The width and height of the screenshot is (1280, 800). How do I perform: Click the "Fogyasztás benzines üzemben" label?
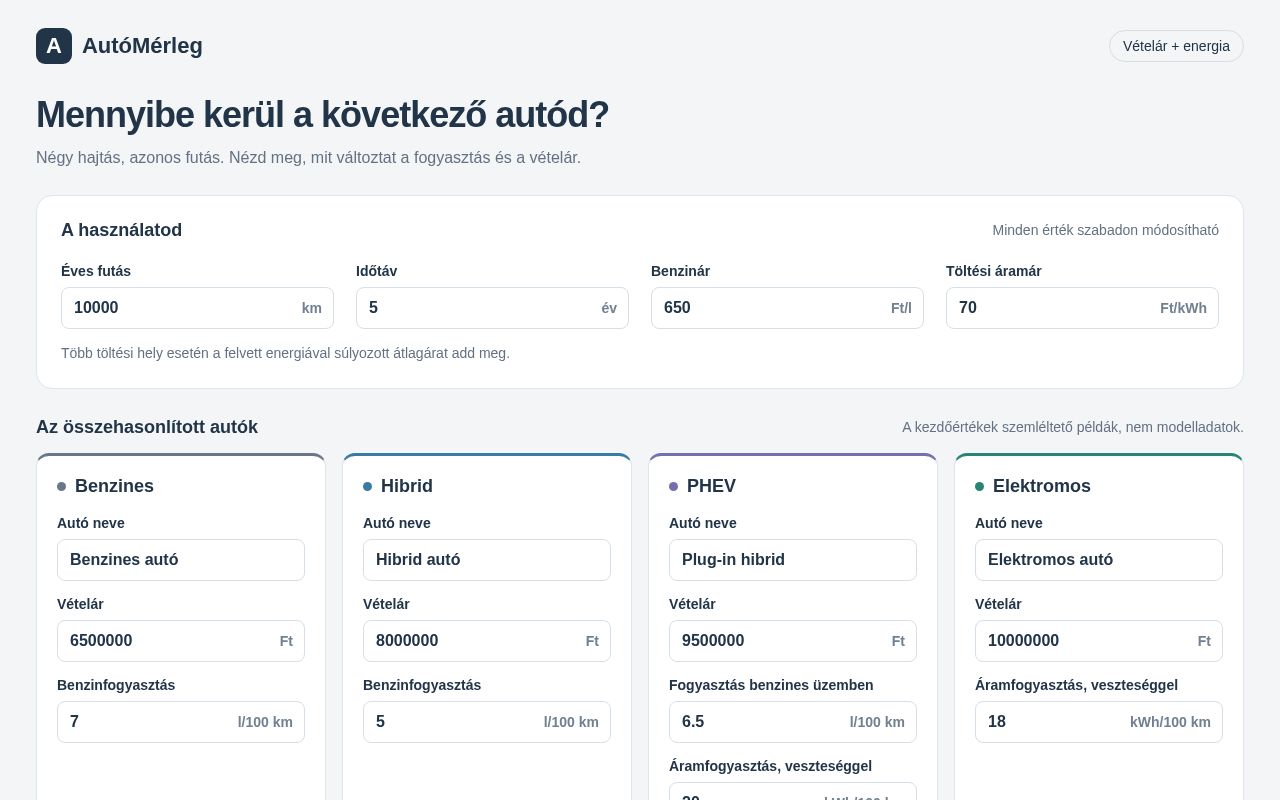pyautogui.click(x=771, y=685)
